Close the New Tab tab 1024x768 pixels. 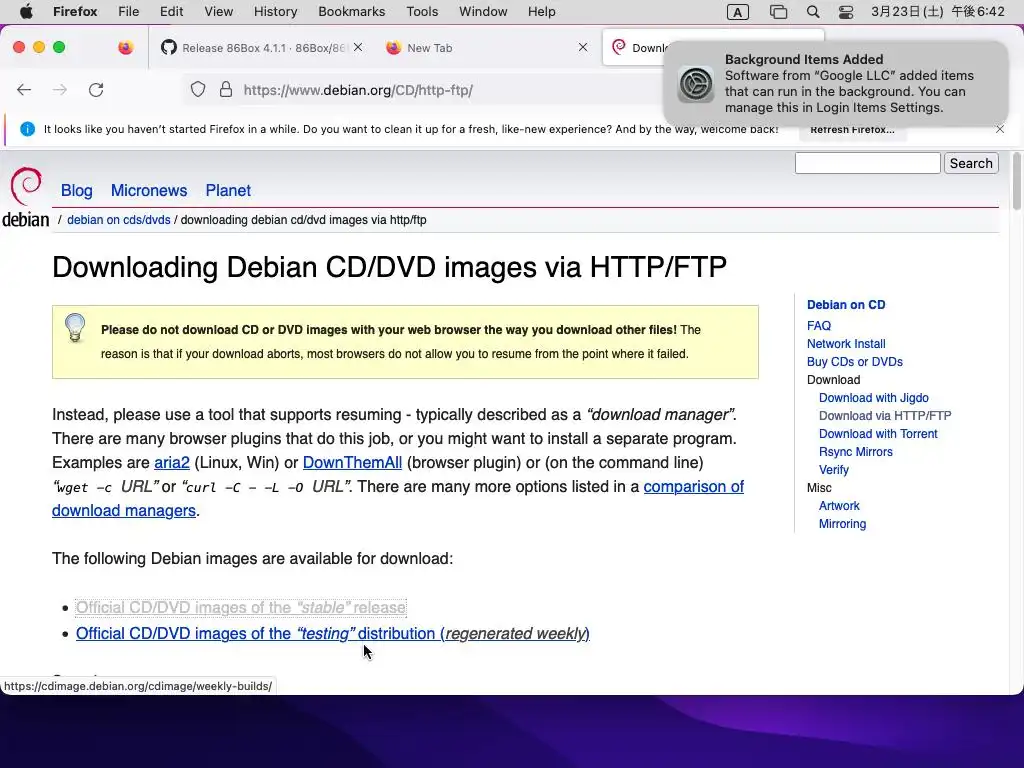[583, 47]
